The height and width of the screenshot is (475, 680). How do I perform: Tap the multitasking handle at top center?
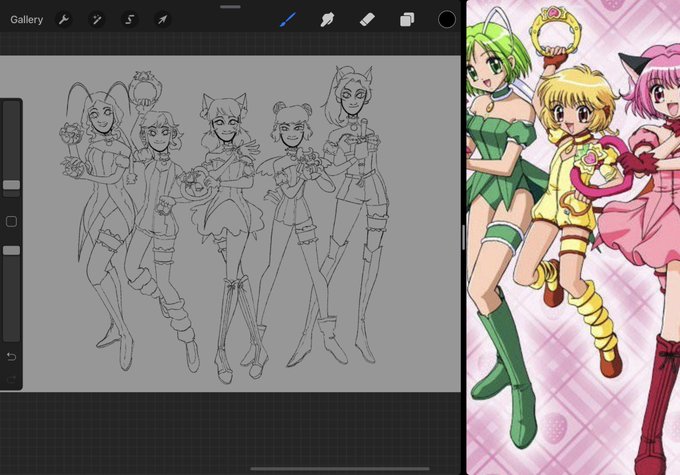(230, 7)
